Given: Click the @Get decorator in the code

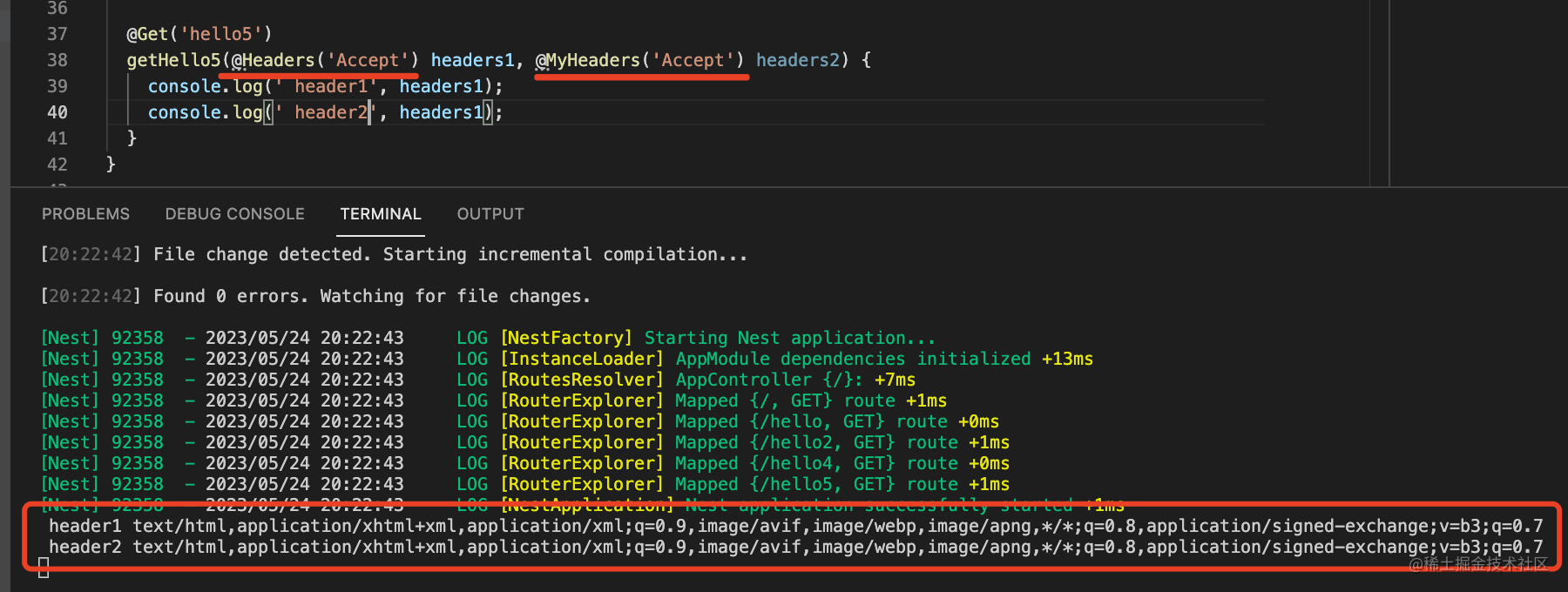Looking at the screenshot, I should (x=147, y=34).
